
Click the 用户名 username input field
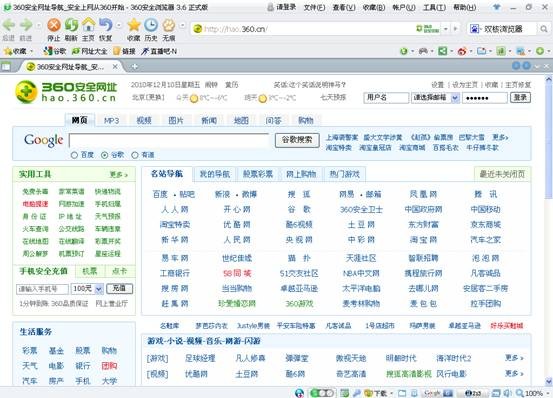pos(386,98)
